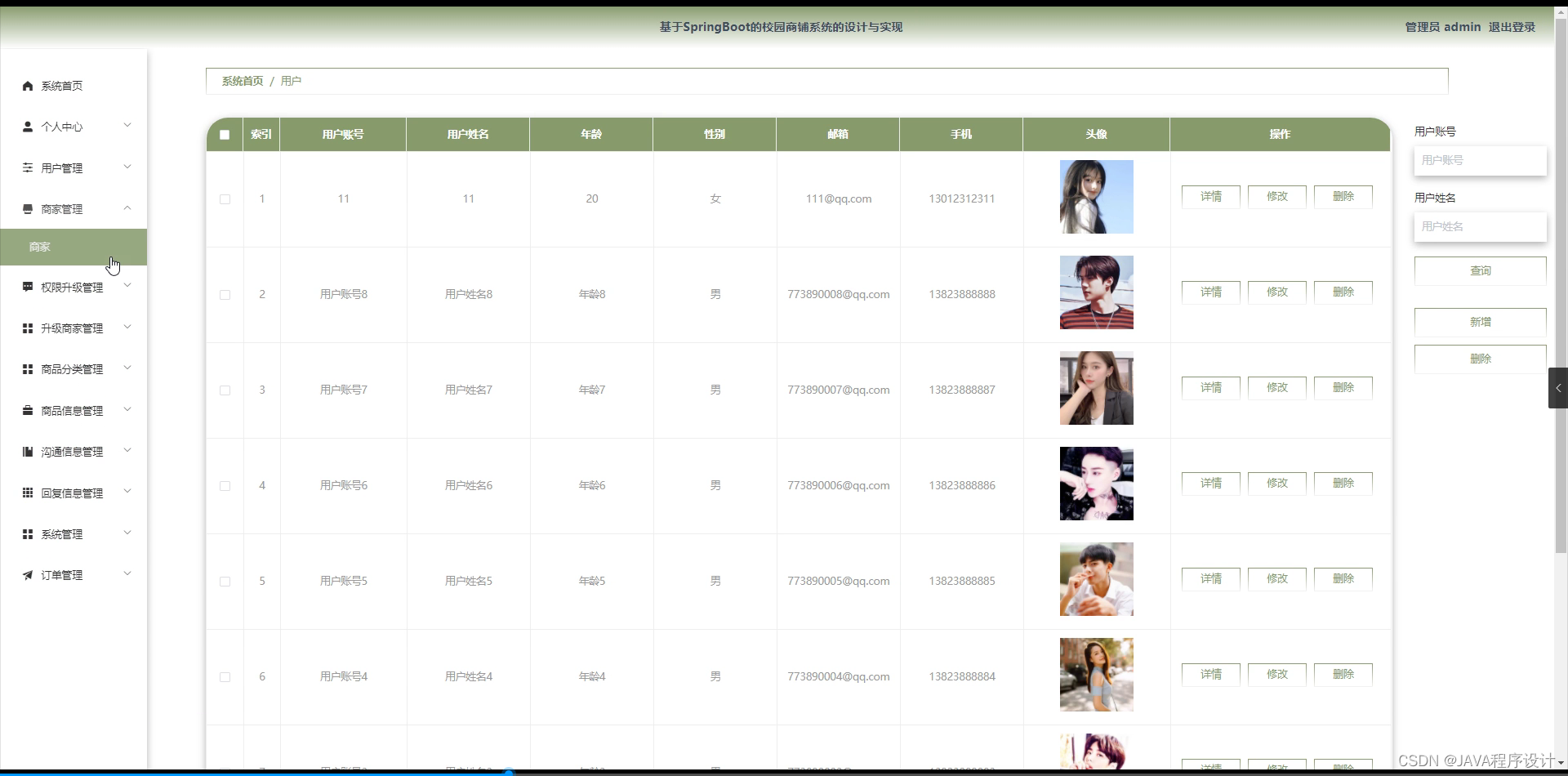Click the grid icon beside 系统管理
1568x776 pixels.
pyautogui.click(x=28, y=534)
